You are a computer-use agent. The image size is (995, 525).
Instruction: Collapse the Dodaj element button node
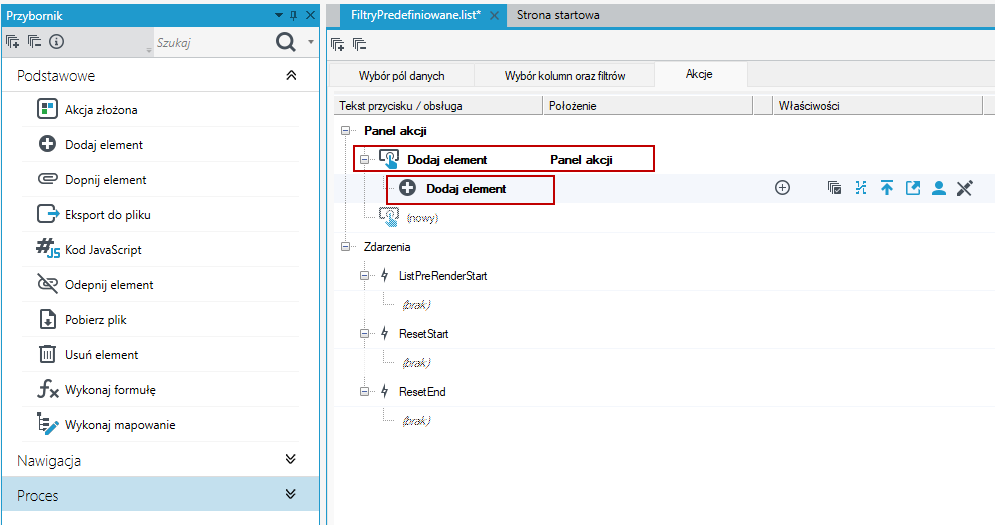tap(364, 159)
